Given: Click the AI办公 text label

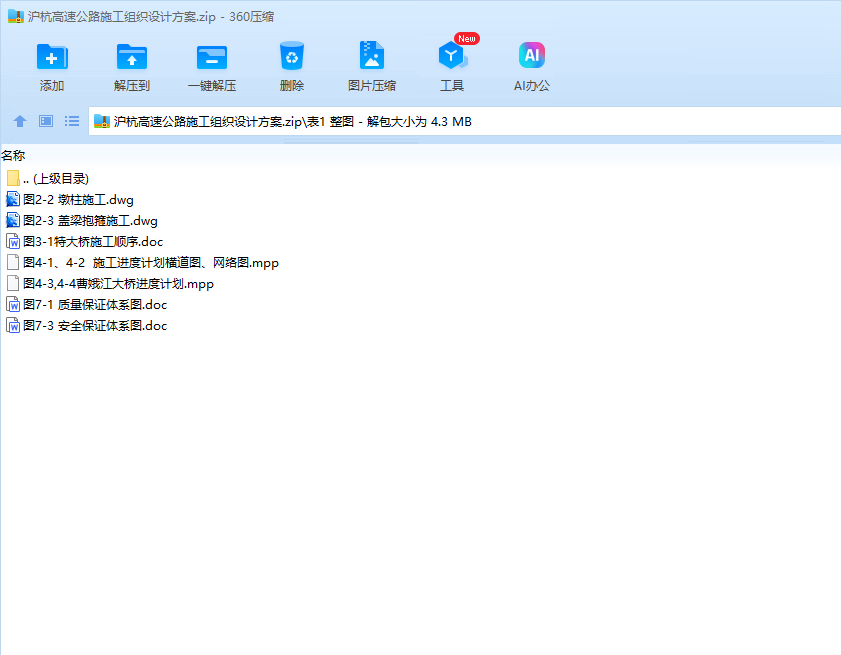Looking at the screenshot, I should click(532, 86).
